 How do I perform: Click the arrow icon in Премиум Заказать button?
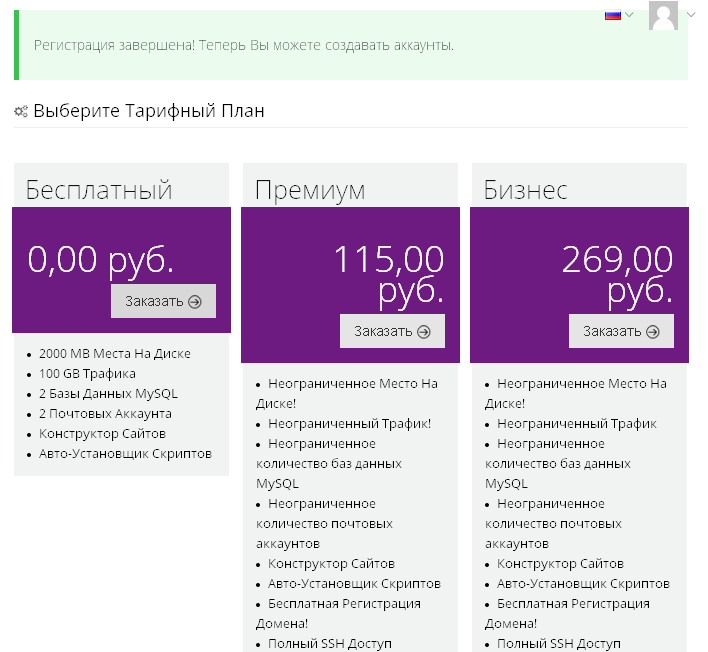424,332
